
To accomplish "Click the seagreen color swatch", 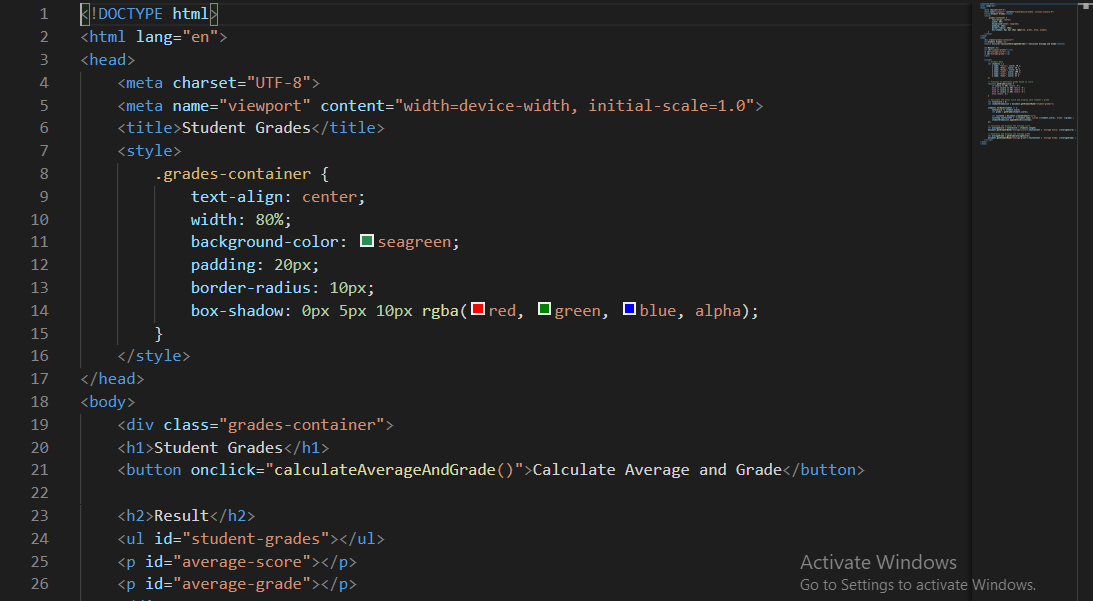I will coord(367,241).
